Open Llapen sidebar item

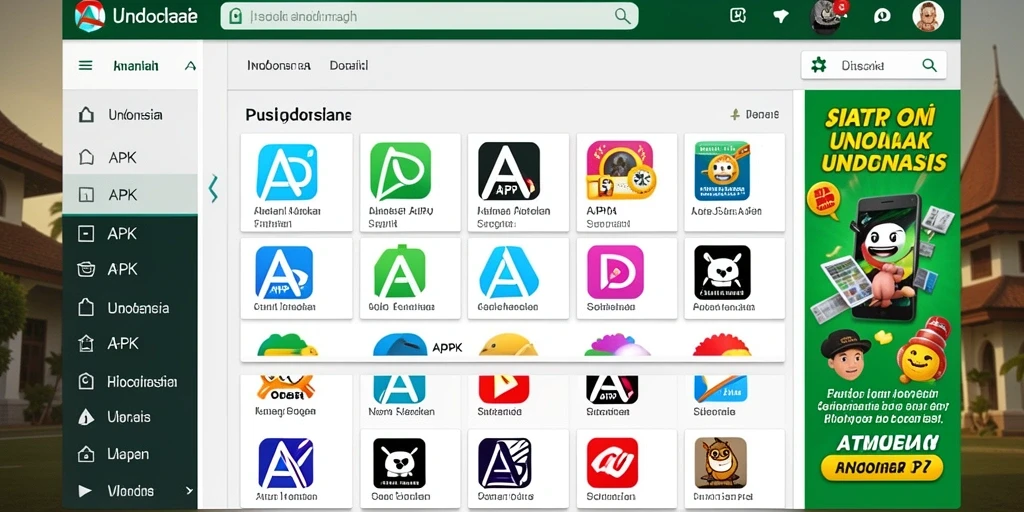click(x=130, y=454)
